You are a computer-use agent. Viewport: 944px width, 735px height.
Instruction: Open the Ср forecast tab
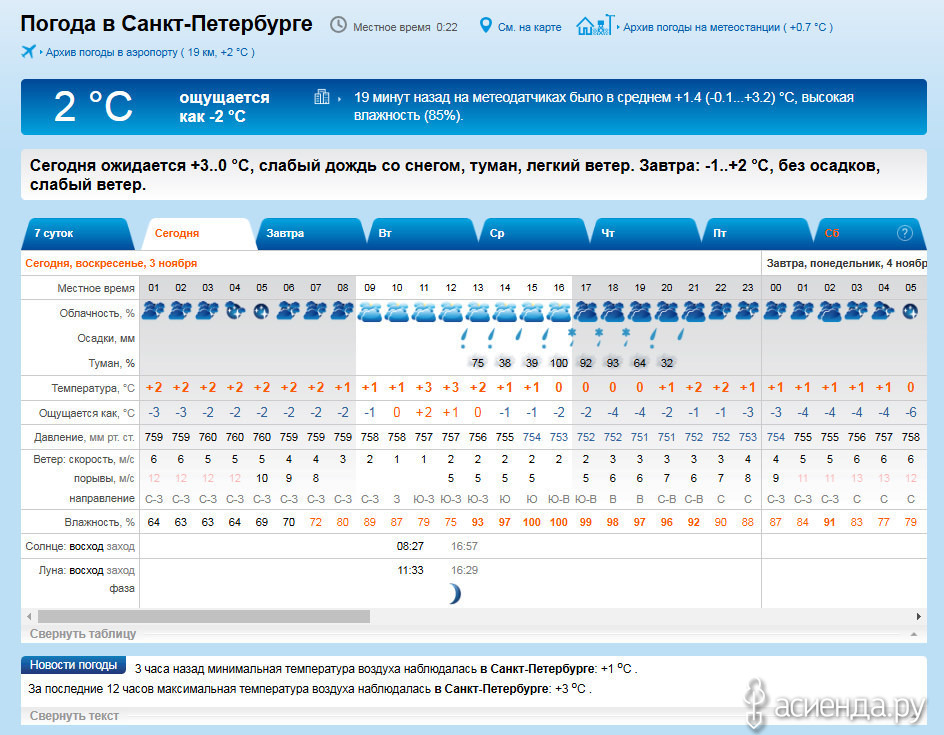[535, 234]
